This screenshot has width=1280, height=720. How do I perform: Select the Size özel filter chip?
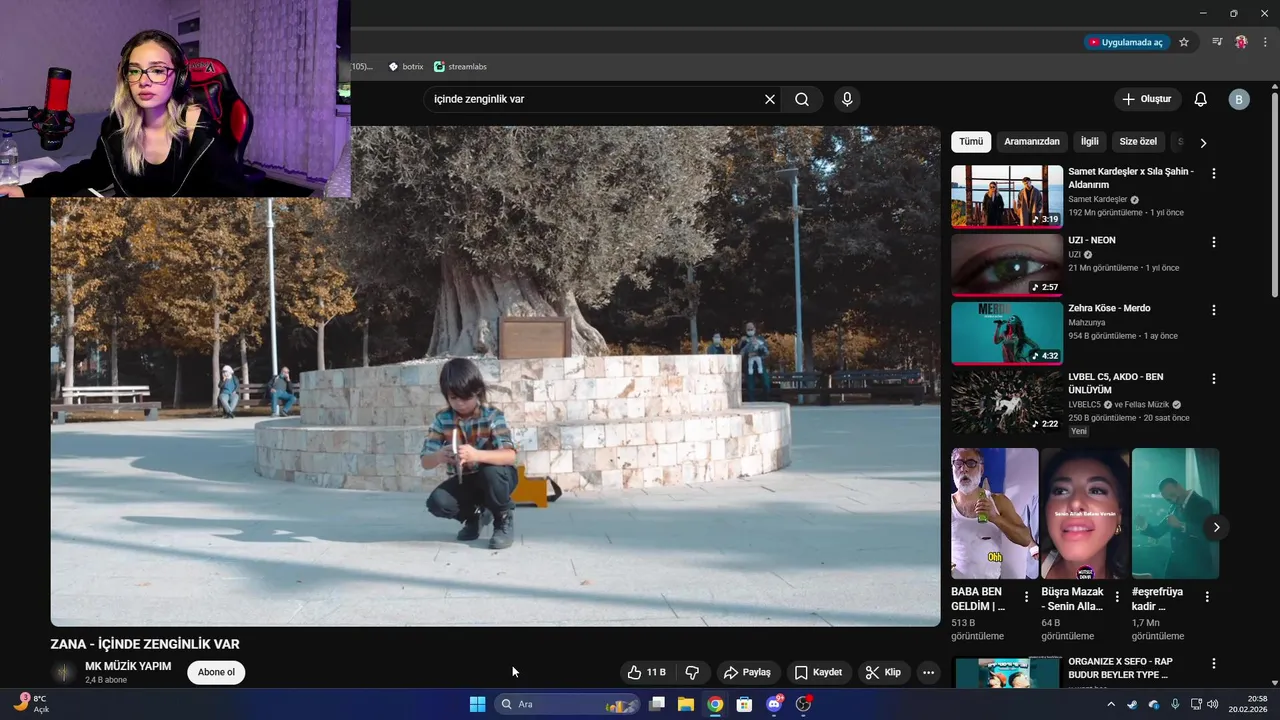point(1138,141)
